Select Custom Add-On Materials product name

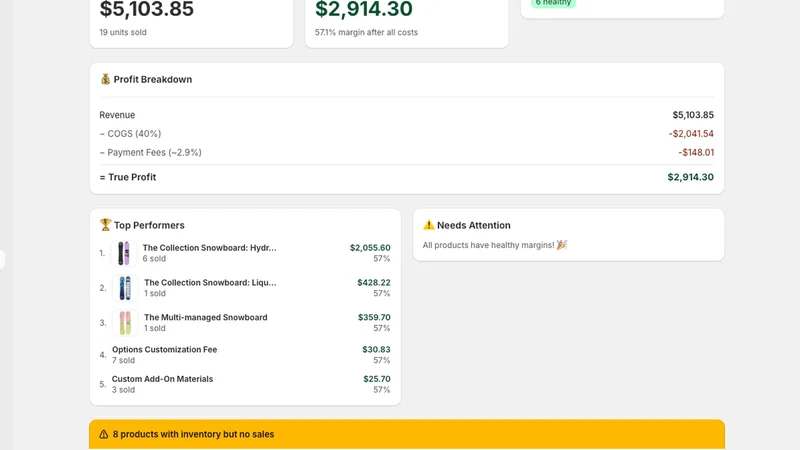[162, 379]
